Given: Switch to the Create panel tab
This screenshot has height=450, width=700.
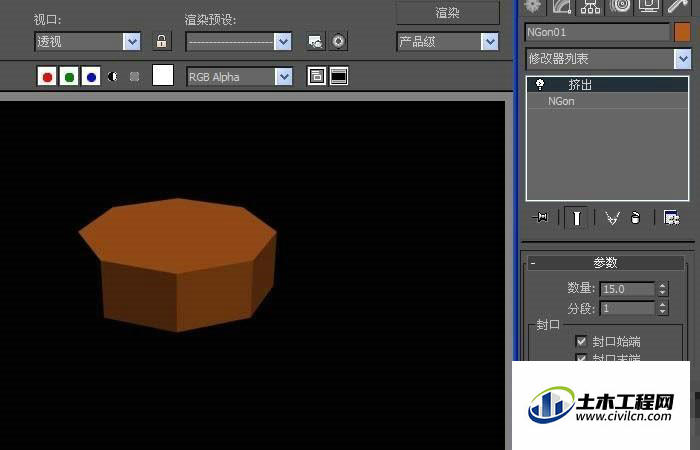Looking at the screenshot, I should click(533, 6).
